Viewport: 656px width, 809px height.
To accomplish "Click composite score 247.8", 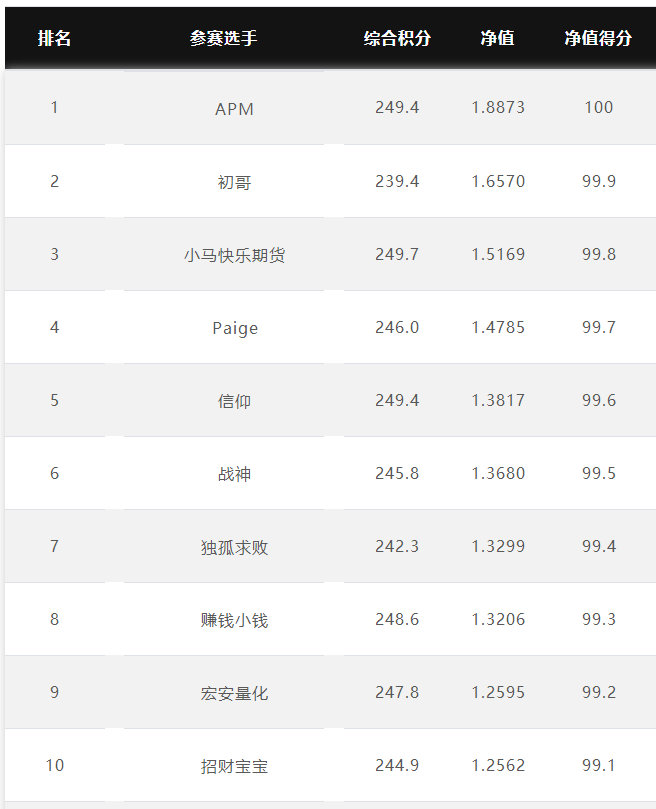I will pyautogui.click(x=397, y=692).
